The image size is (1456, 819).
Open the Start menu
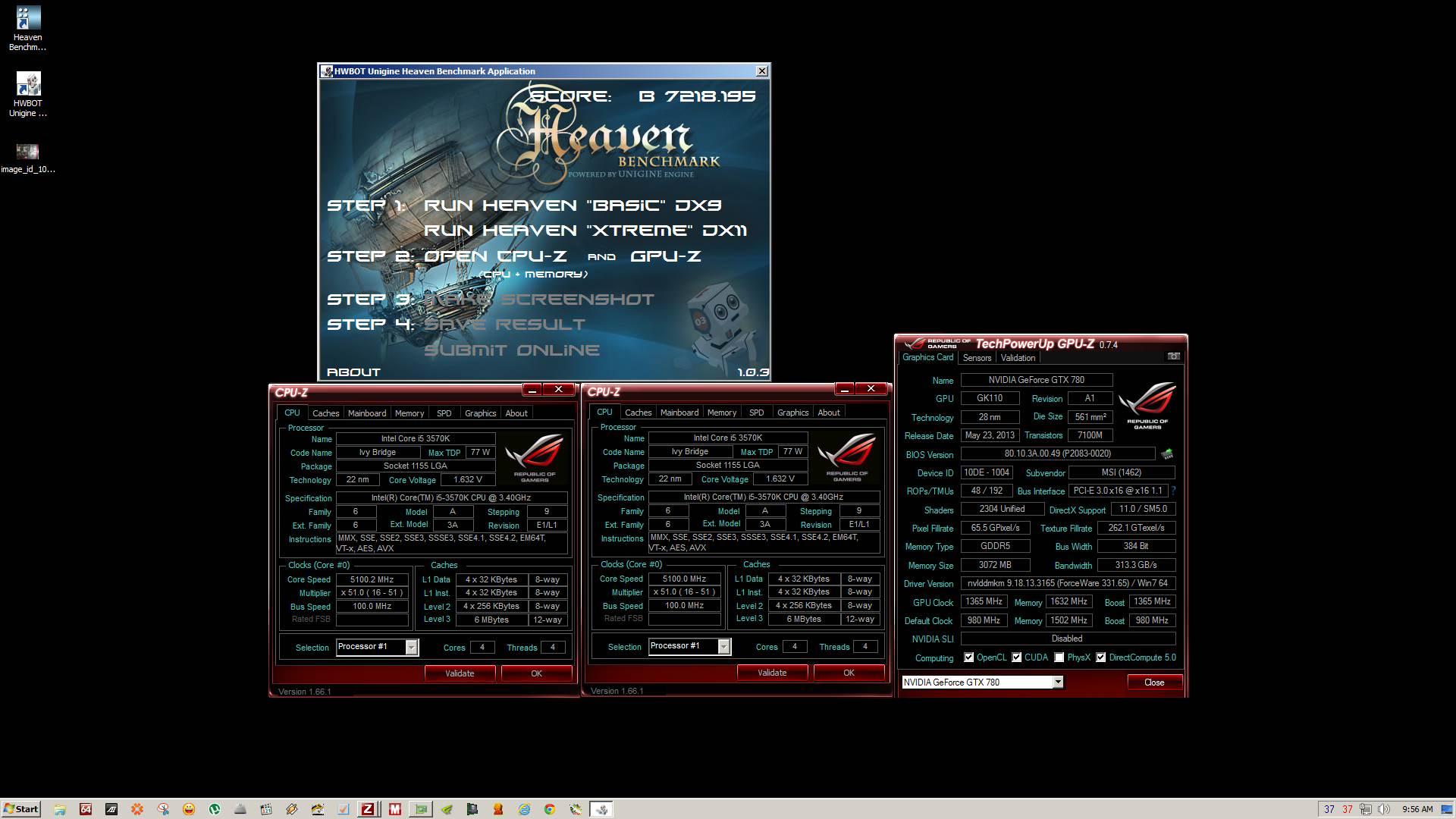(x=20, y=809)
